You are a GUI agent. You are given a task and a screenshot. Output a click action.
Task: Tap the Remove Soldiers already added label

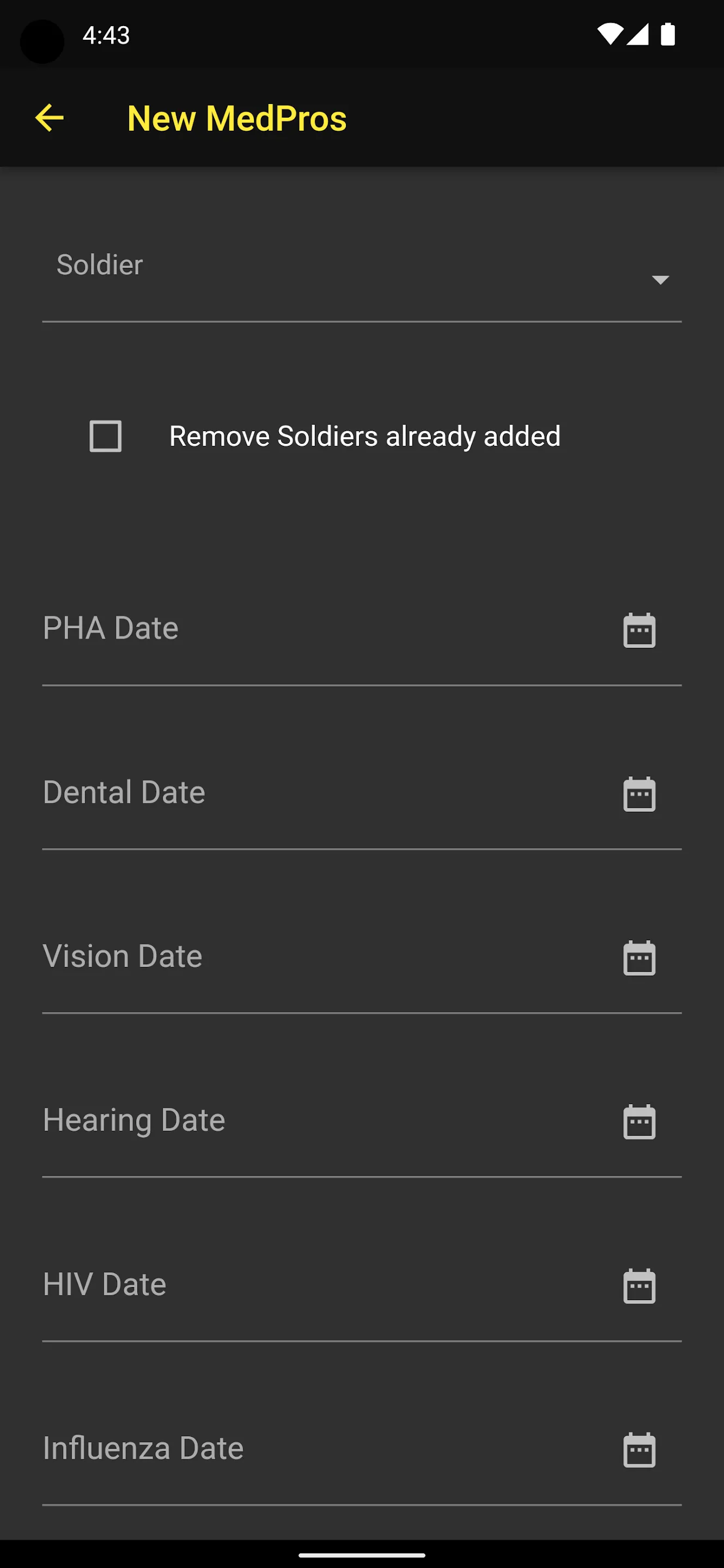click(365, 436)
